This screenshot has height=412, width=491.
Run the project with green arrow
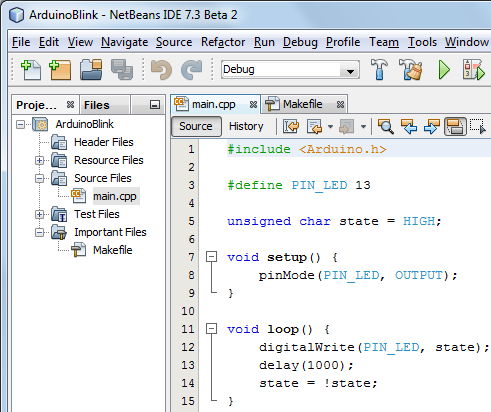tap(444, 70)
